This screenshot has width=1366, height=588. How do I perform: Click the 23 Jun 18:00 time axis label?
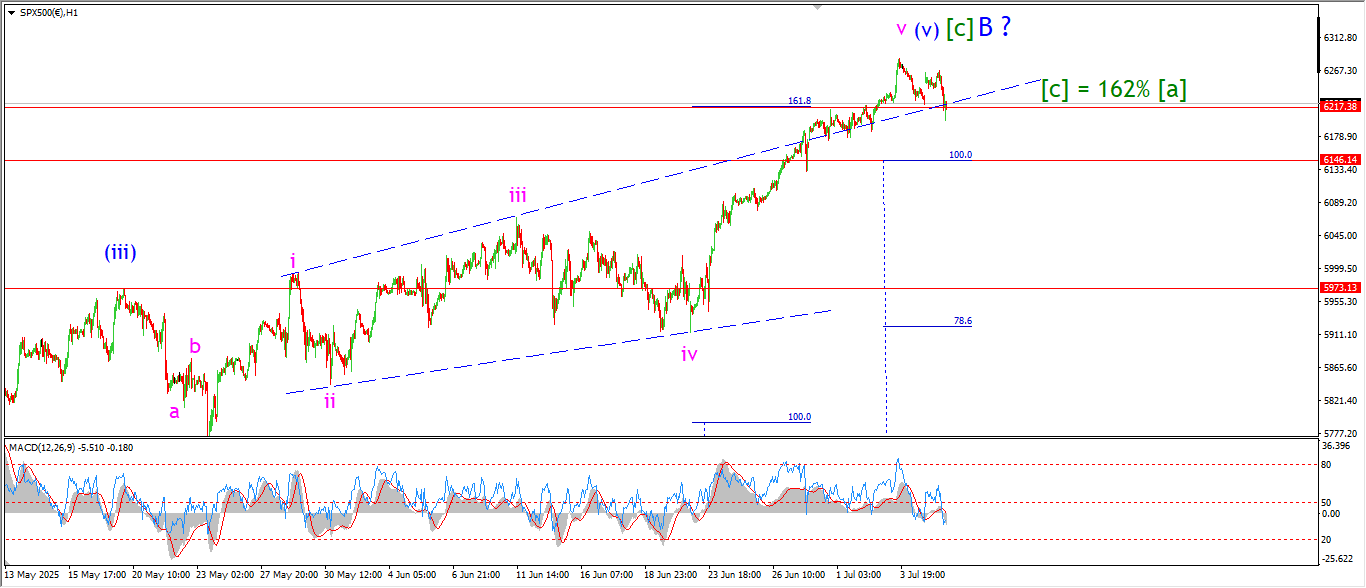[x=731, y=576]
